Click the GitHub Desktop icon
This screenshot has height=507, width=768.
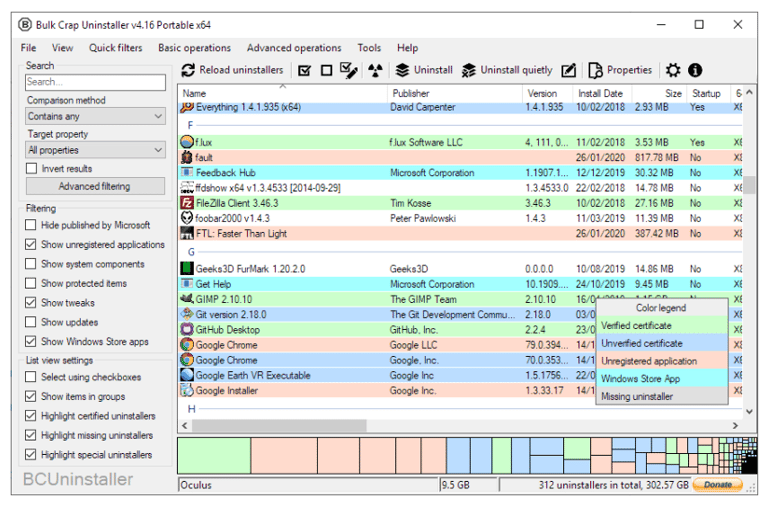tap(187, 329)
